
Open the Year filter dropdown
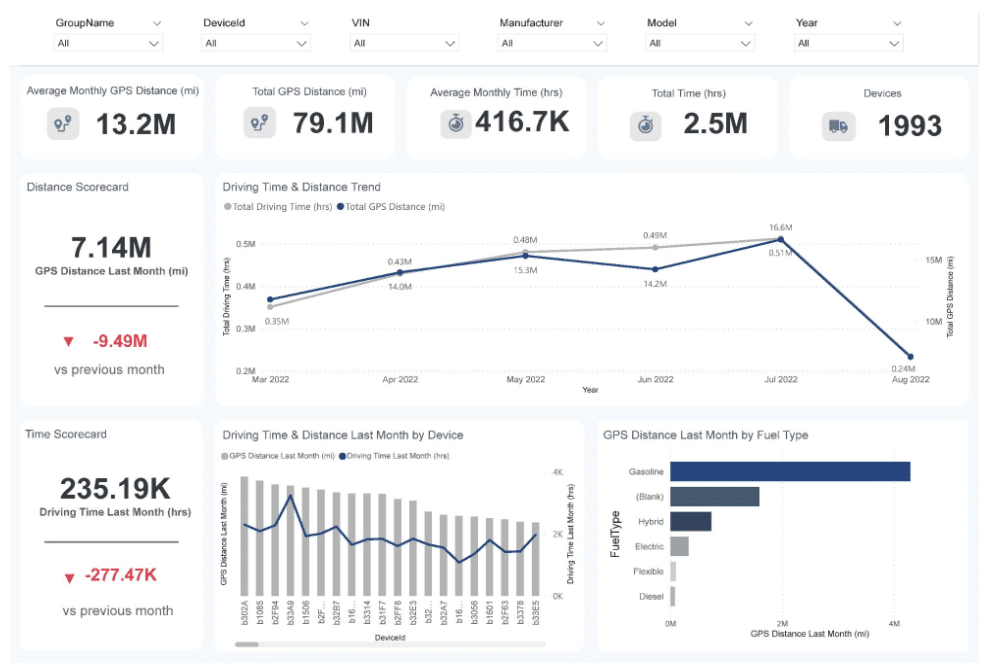(848, 43)
